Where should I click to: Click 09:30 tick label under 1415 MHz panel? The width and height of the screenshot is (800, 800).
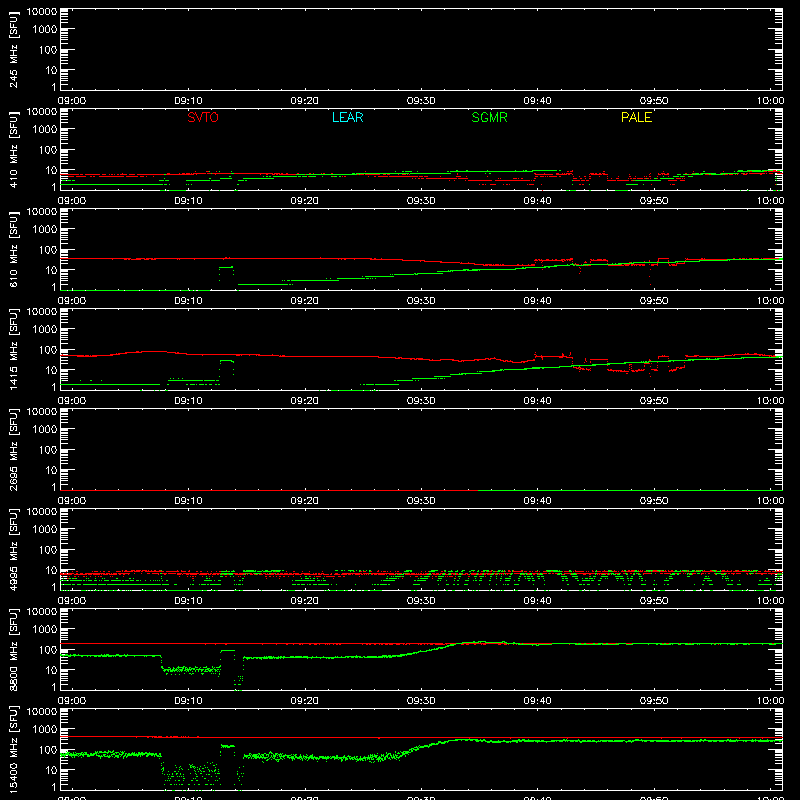pyautogui.click(x=421, y=401)
